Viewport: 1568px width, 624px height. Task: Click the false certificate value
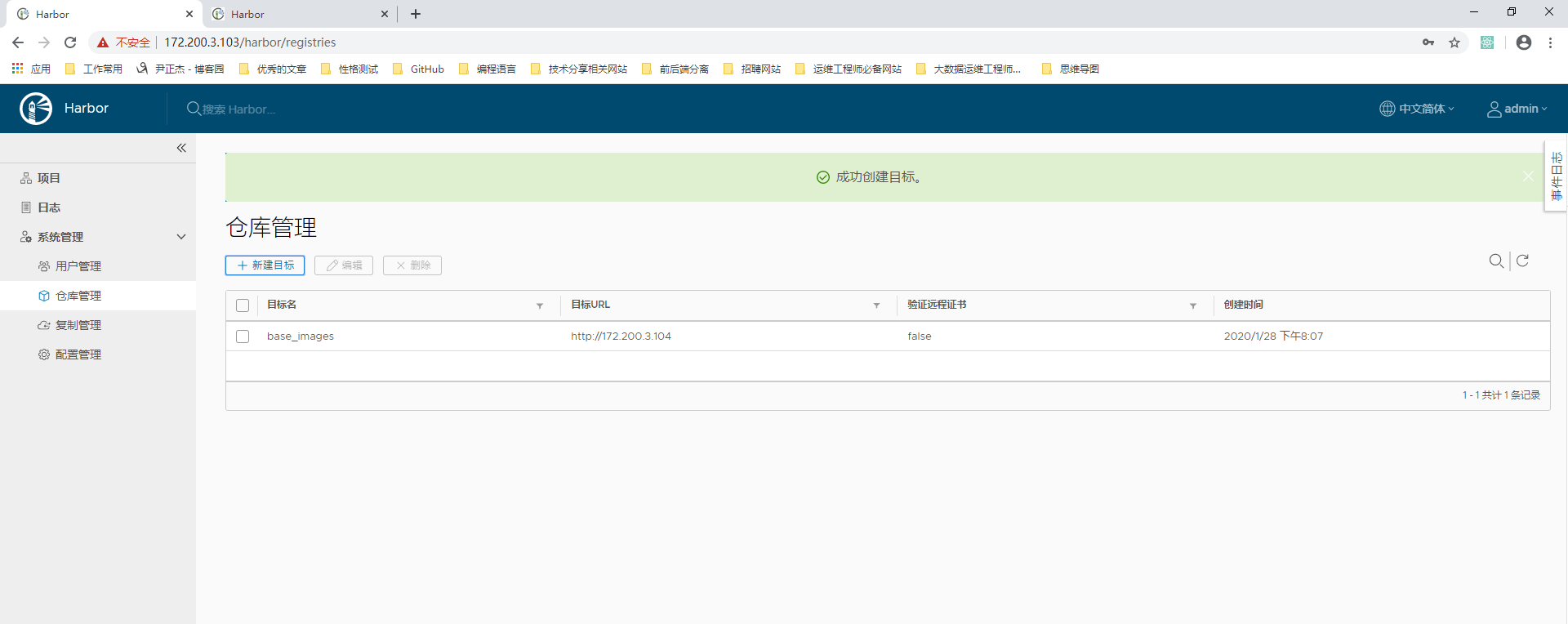(x=920, y=337)
